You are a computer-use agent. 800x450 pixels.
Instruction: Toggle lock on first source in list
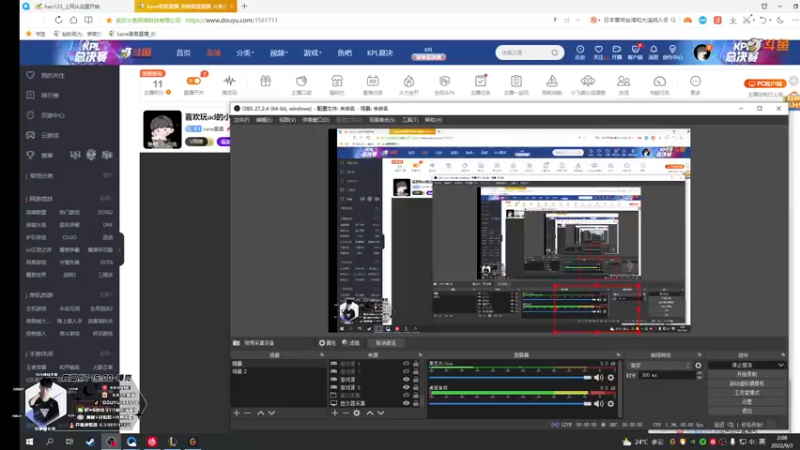416,364
